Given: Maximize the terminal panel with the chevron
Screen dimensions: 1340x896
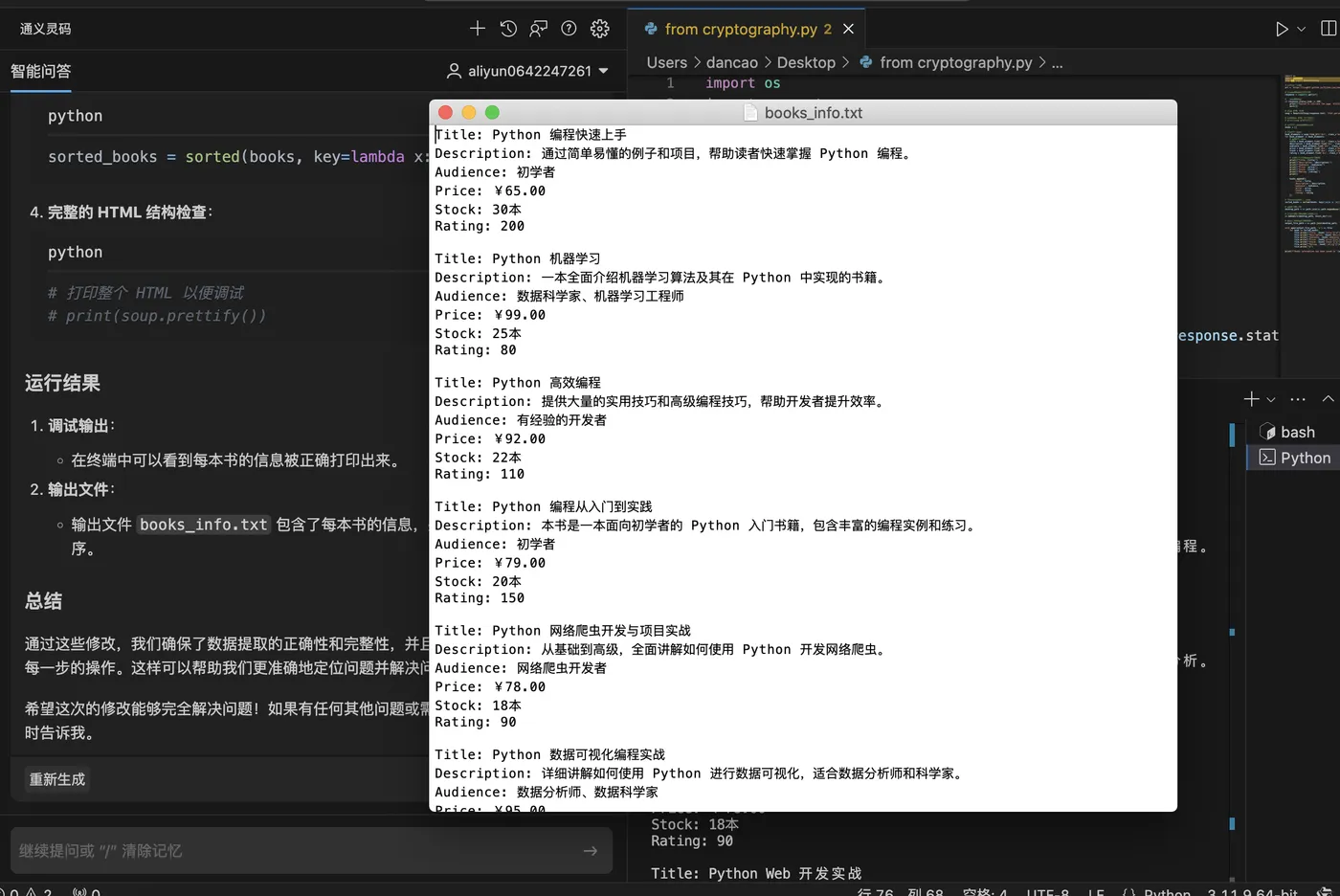Looking at the screenshot, I should [1328, 399].
